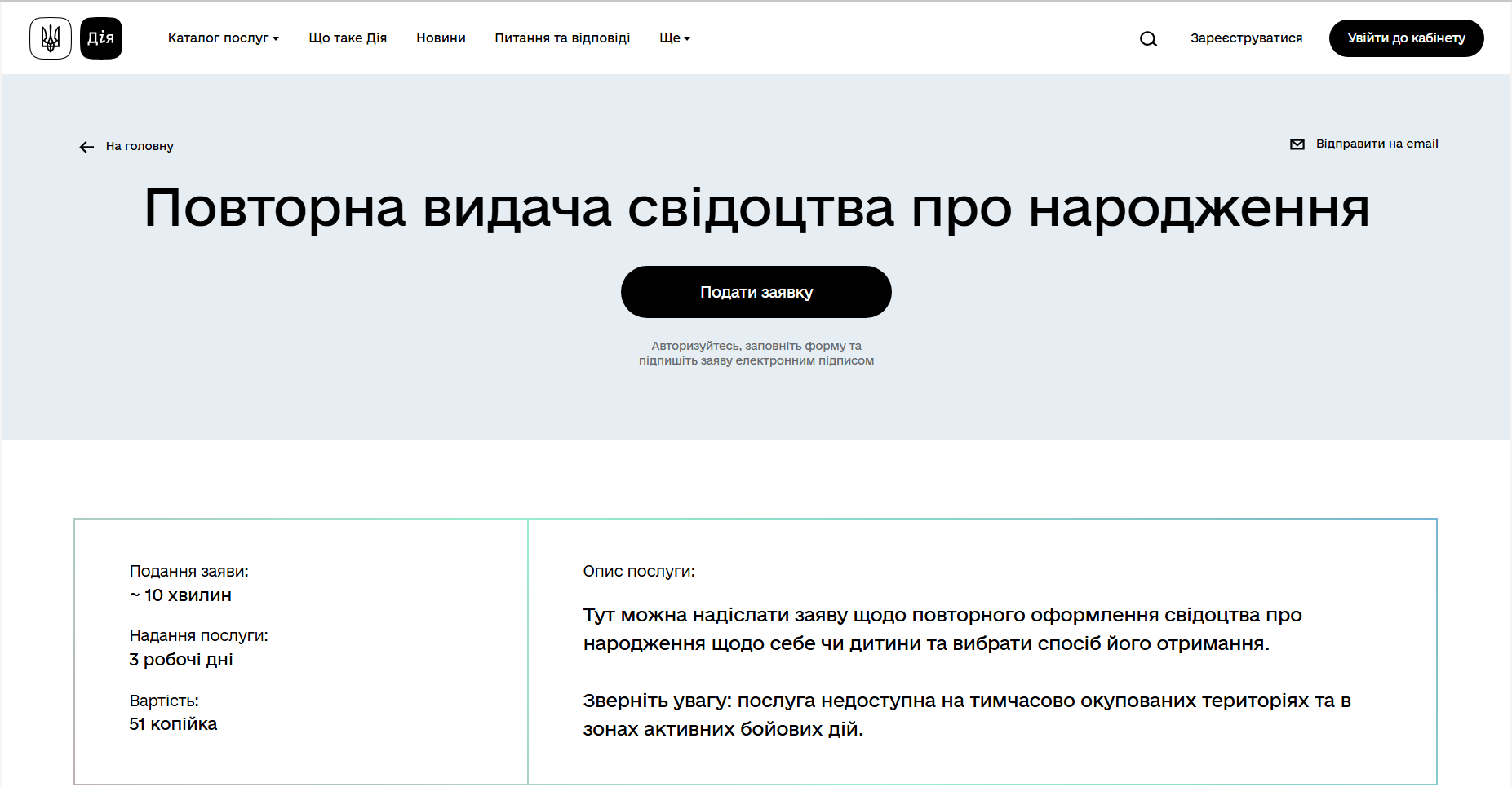Viewport: 1512px width, 787px height.
Task: Click the authorization hint text under the button
Action: pos(756,352)
